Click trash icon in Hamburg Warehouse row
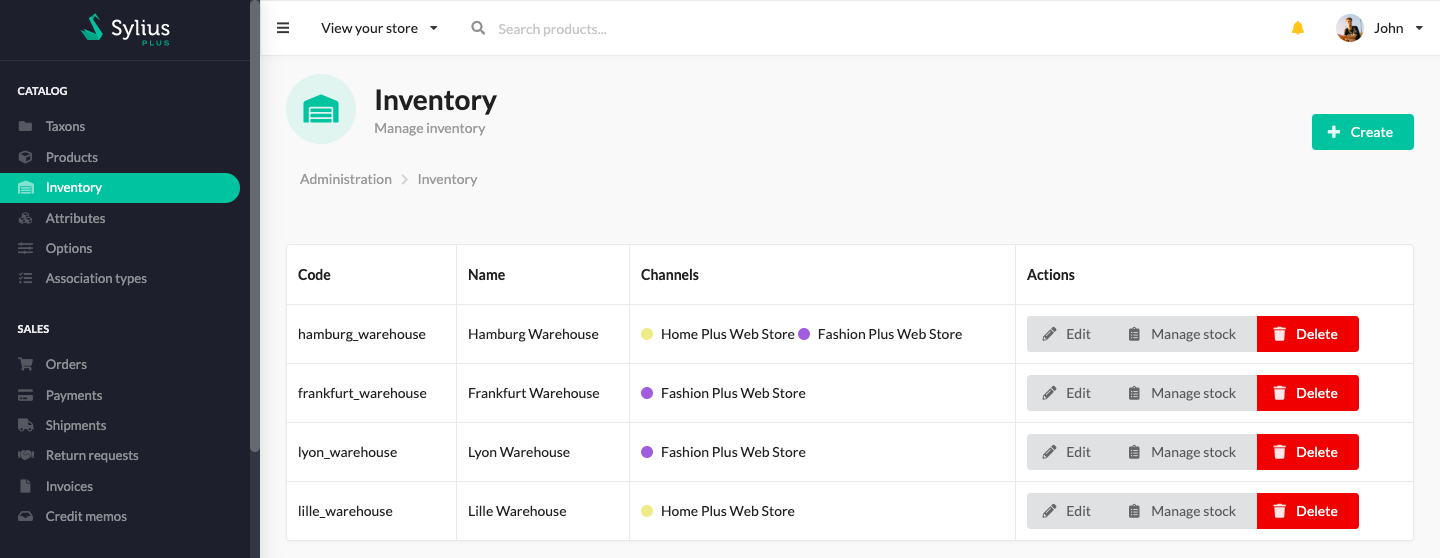Viewport: 1440px width, 558px height. click(x=1279, y=334)
